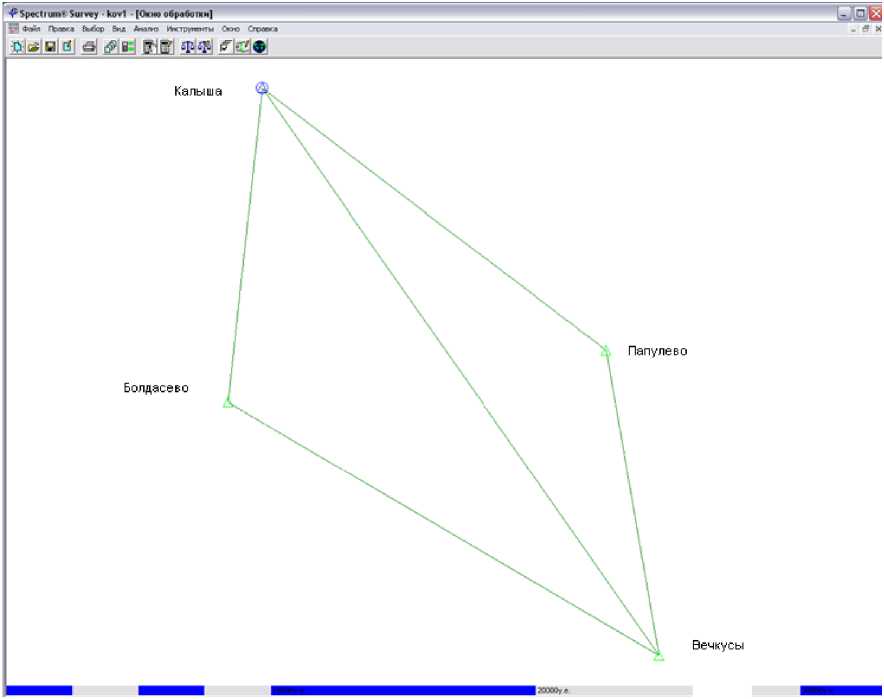Open the Вид menu
This screenshot has width=884, height=699.
(118, 29)
